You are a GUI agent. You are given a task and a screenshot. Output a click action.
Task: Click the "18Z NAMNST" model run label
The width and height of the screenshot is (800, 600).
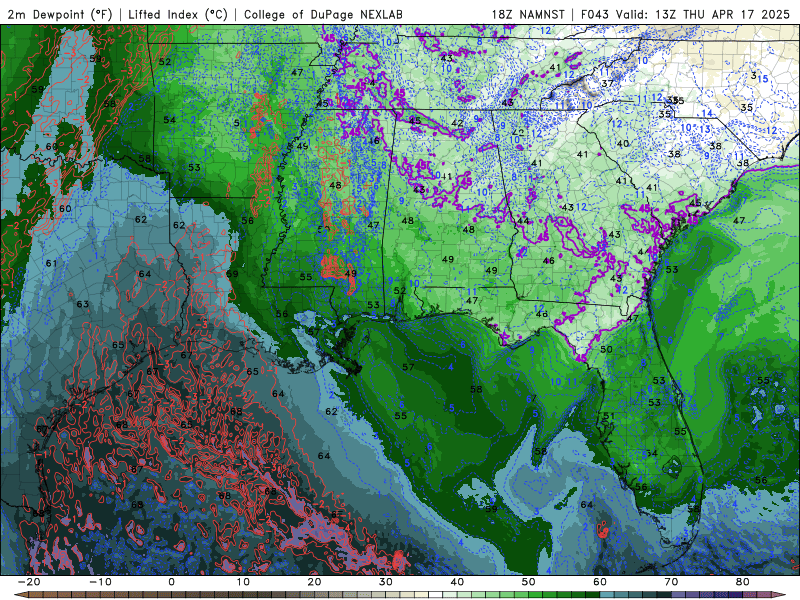coord(528,14)
